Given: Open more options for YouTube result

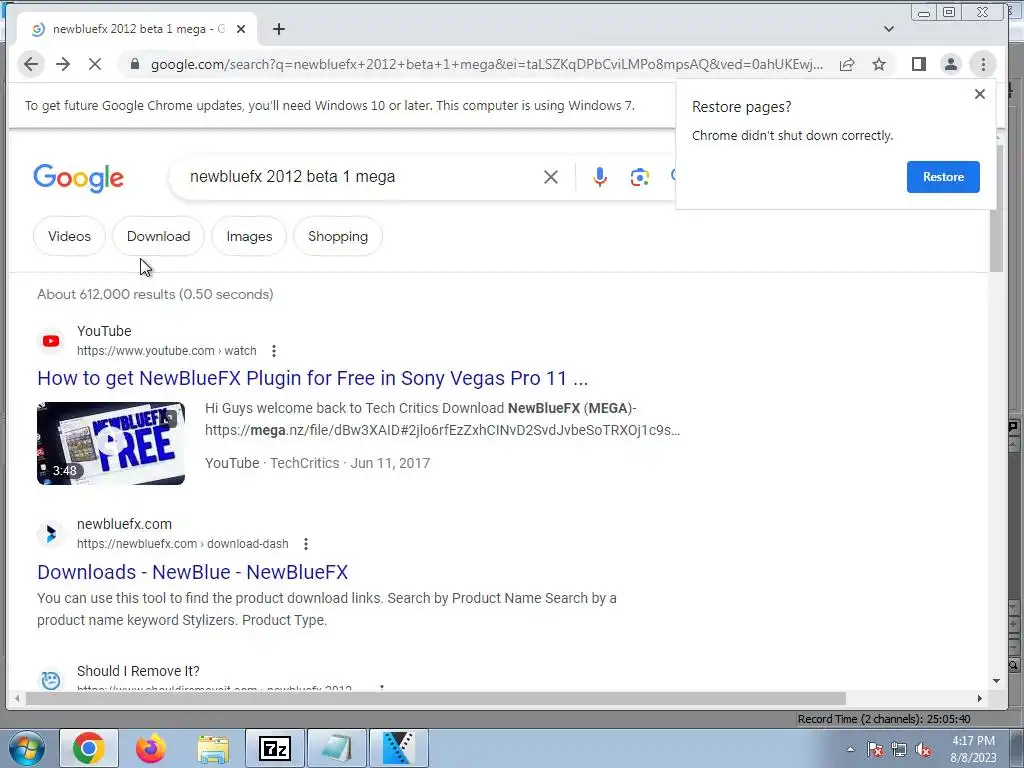Looking at the screenshot, I should coord(274,351).
